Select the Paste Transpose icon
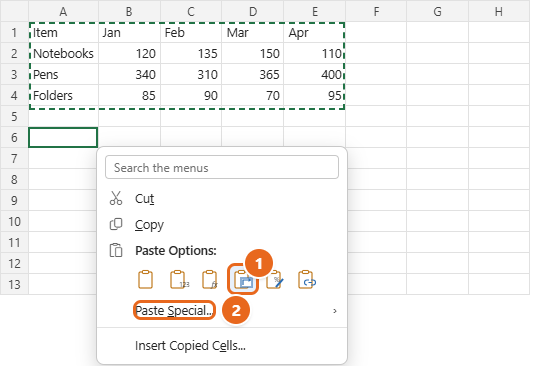This screenshot has width=560, height=366. (x=243, y=280)
